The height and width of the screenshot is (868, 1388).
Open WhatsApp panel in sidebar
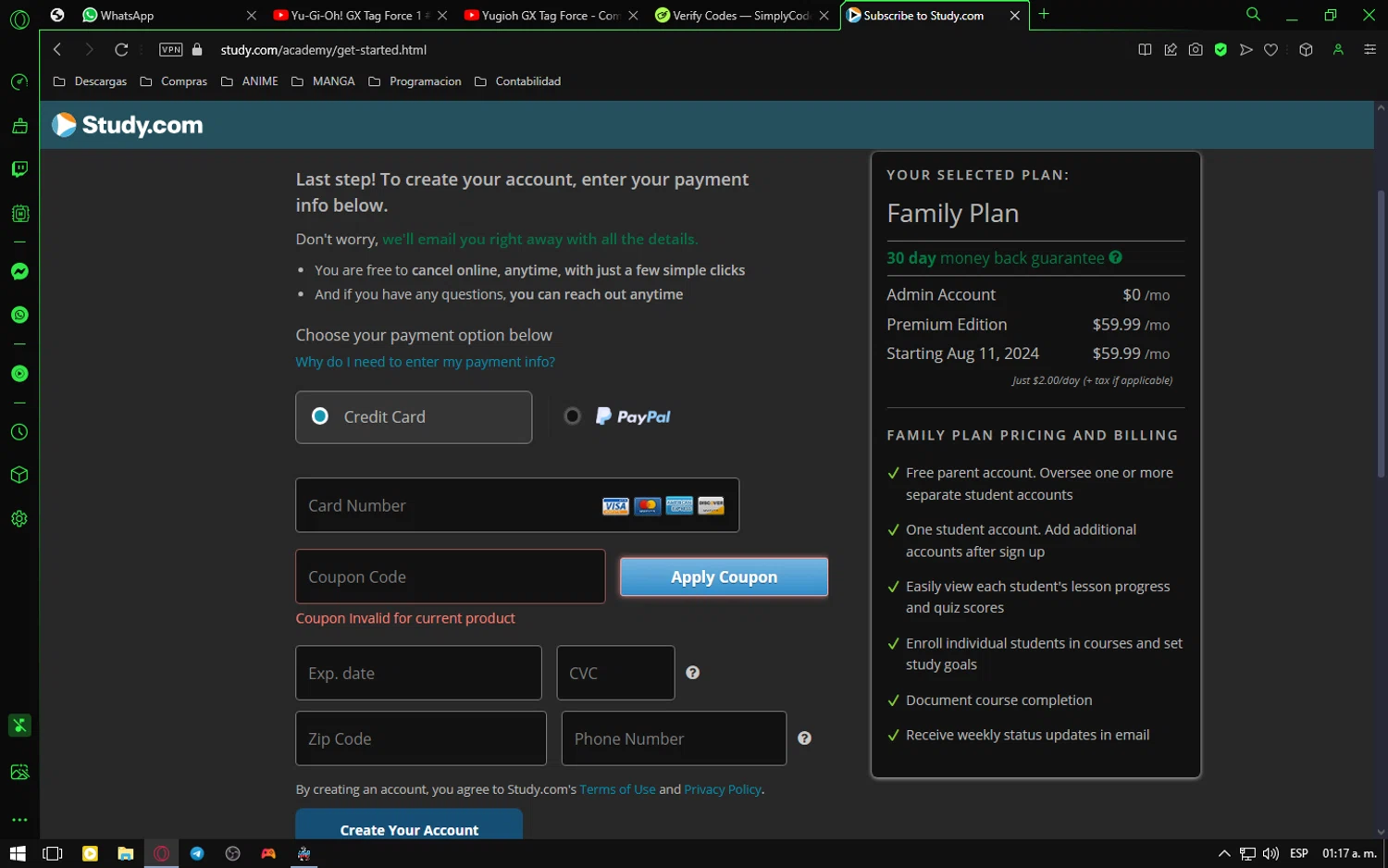19,316
